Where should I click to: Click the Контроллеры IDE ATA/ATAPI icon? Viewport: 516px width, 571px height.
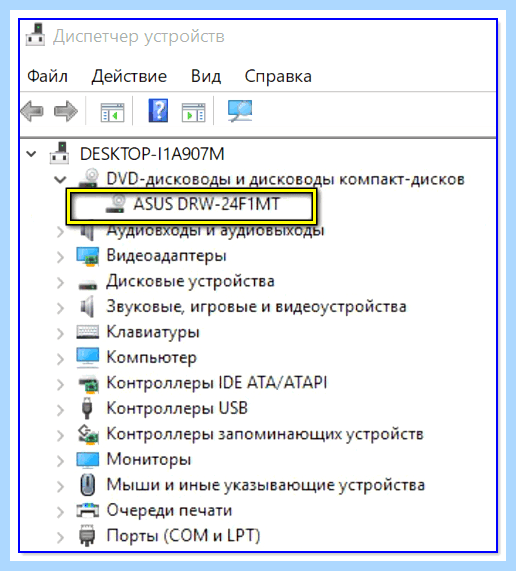pos(88,384)
